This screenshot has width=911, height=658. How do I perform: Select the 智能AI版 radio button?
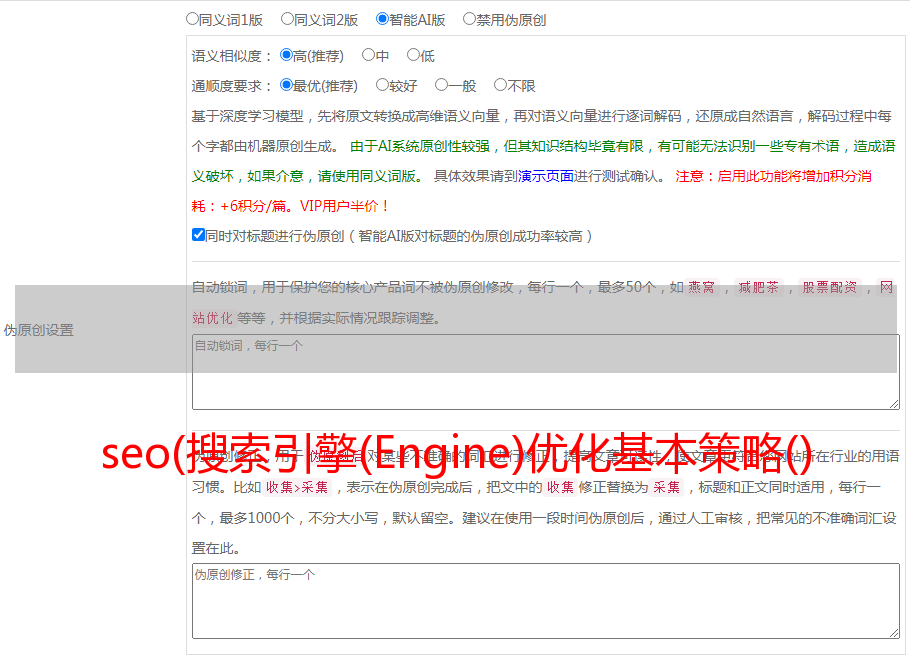[382, 19]
